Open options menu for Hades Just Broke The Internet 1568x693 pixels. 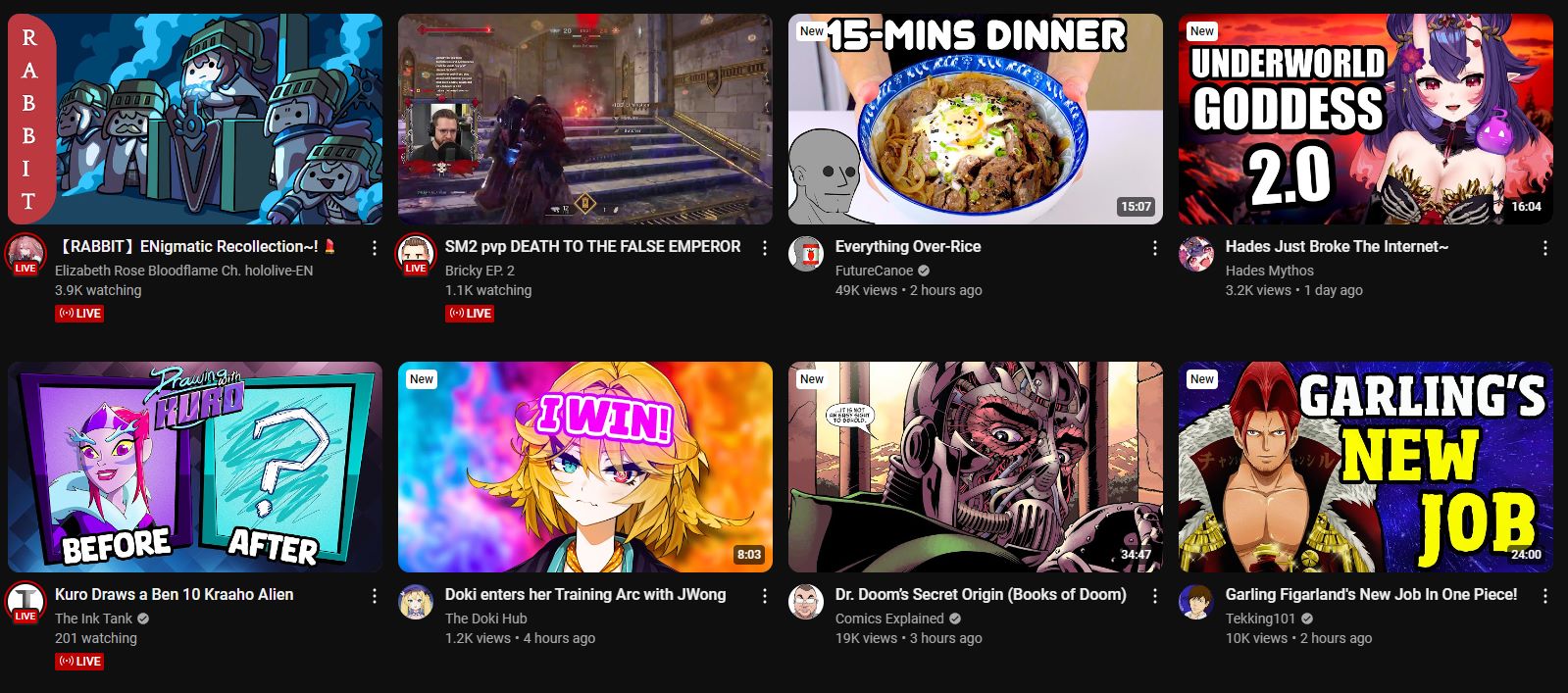point(1544,248)
